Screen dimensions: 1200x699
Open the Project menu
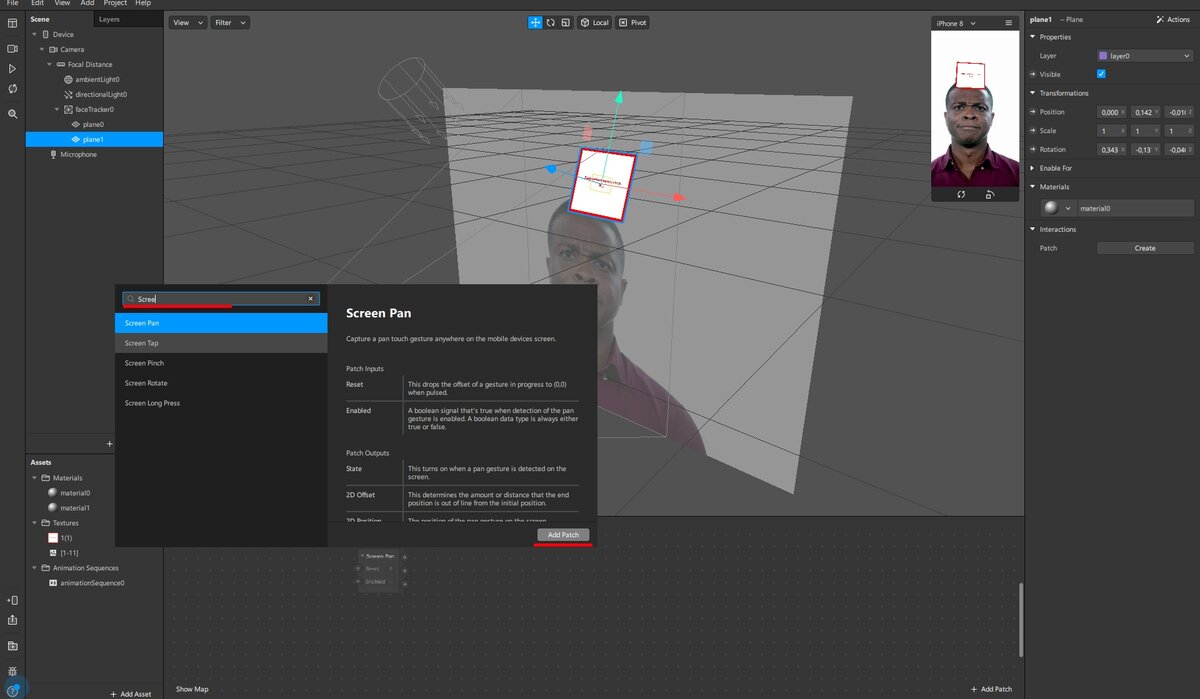point(115,3)
